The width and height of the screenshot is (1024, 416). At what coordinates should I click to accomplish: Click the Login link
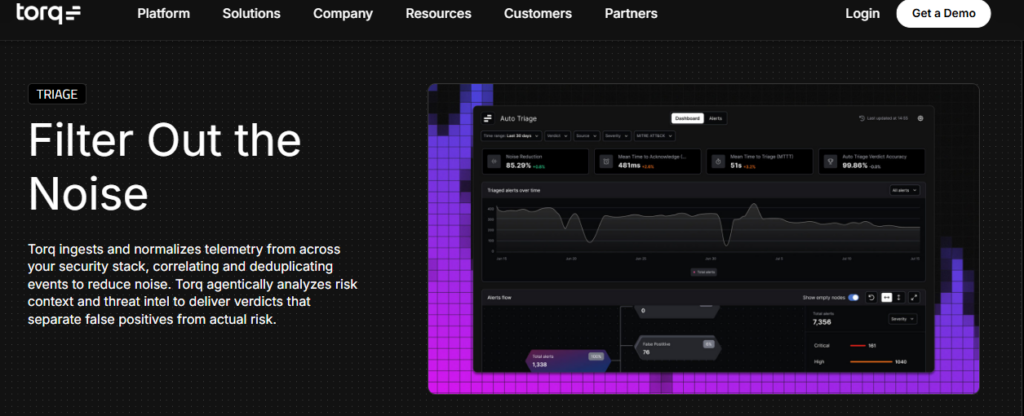pyautogui.click(x=862, y=13)
